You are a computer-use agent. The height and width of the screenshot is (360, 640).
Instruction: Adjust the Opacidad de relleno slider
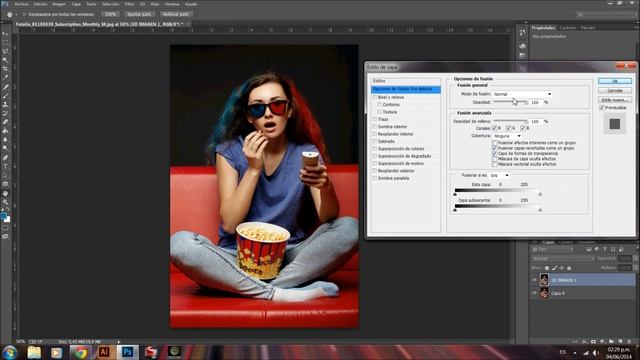pyautogui.click(x=510, y=121)
